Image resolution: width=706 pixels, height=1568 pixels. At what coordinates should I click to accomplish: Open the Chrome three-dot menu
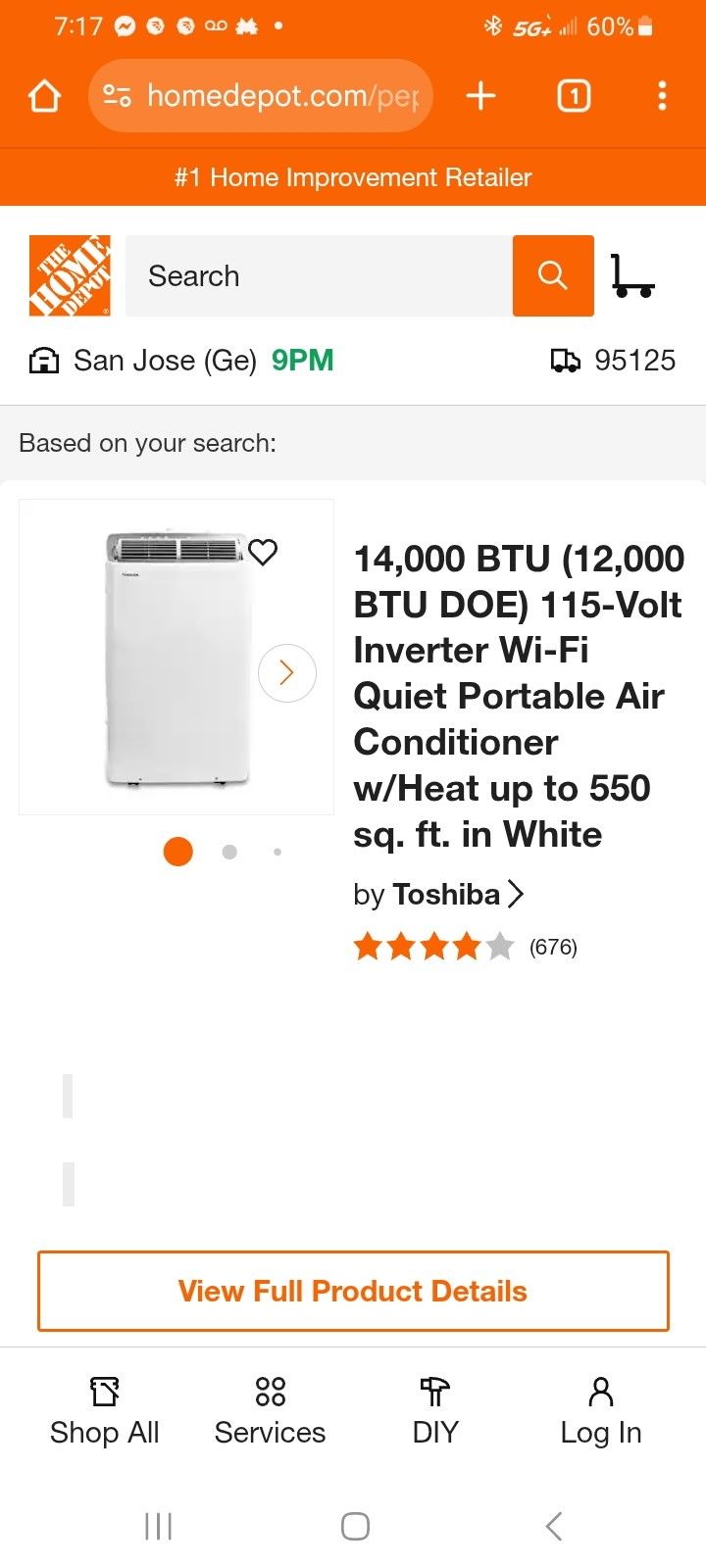click(x=662, y=96)
